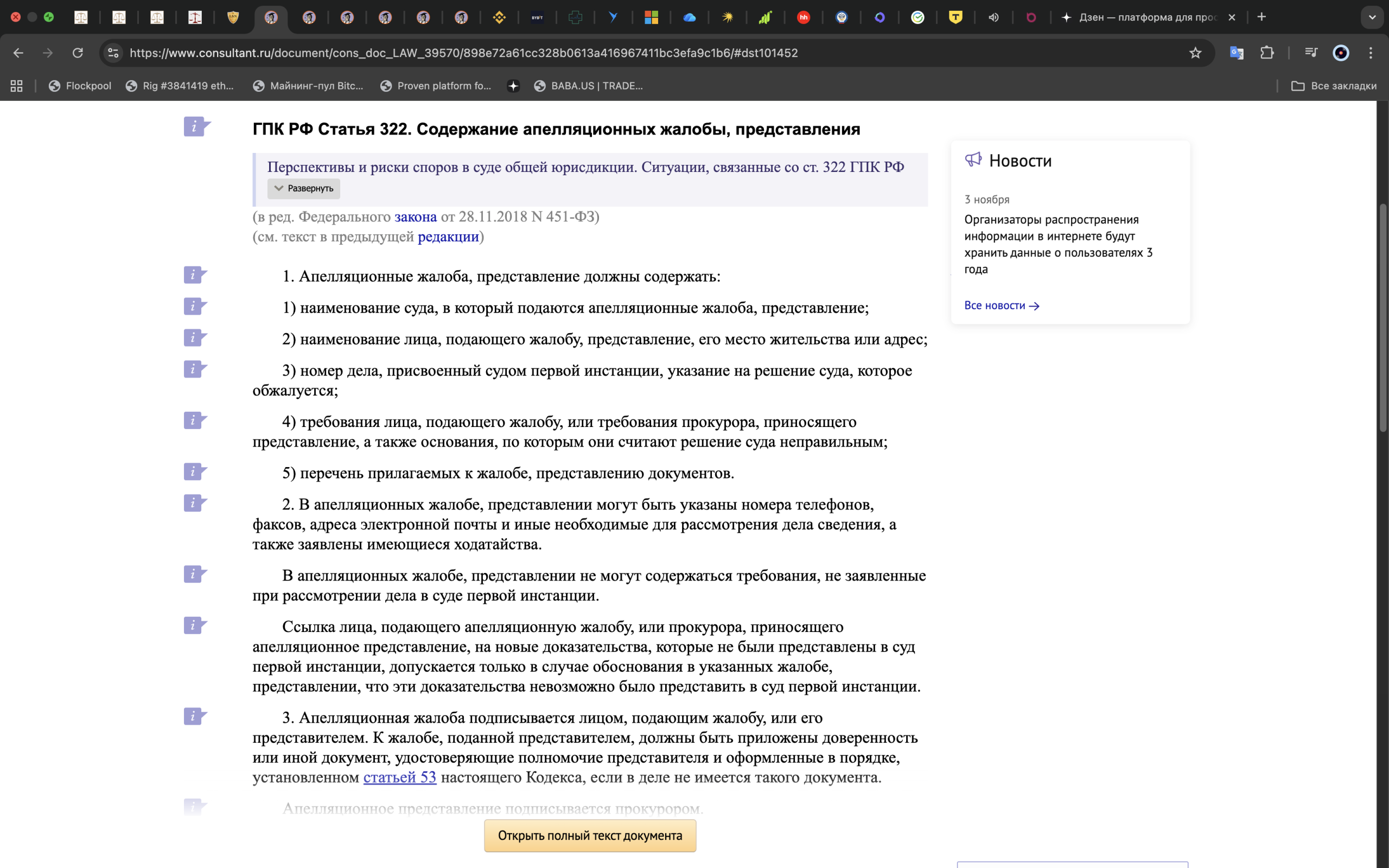Click the info icon beside the article heading

click(x=197, y=126)
